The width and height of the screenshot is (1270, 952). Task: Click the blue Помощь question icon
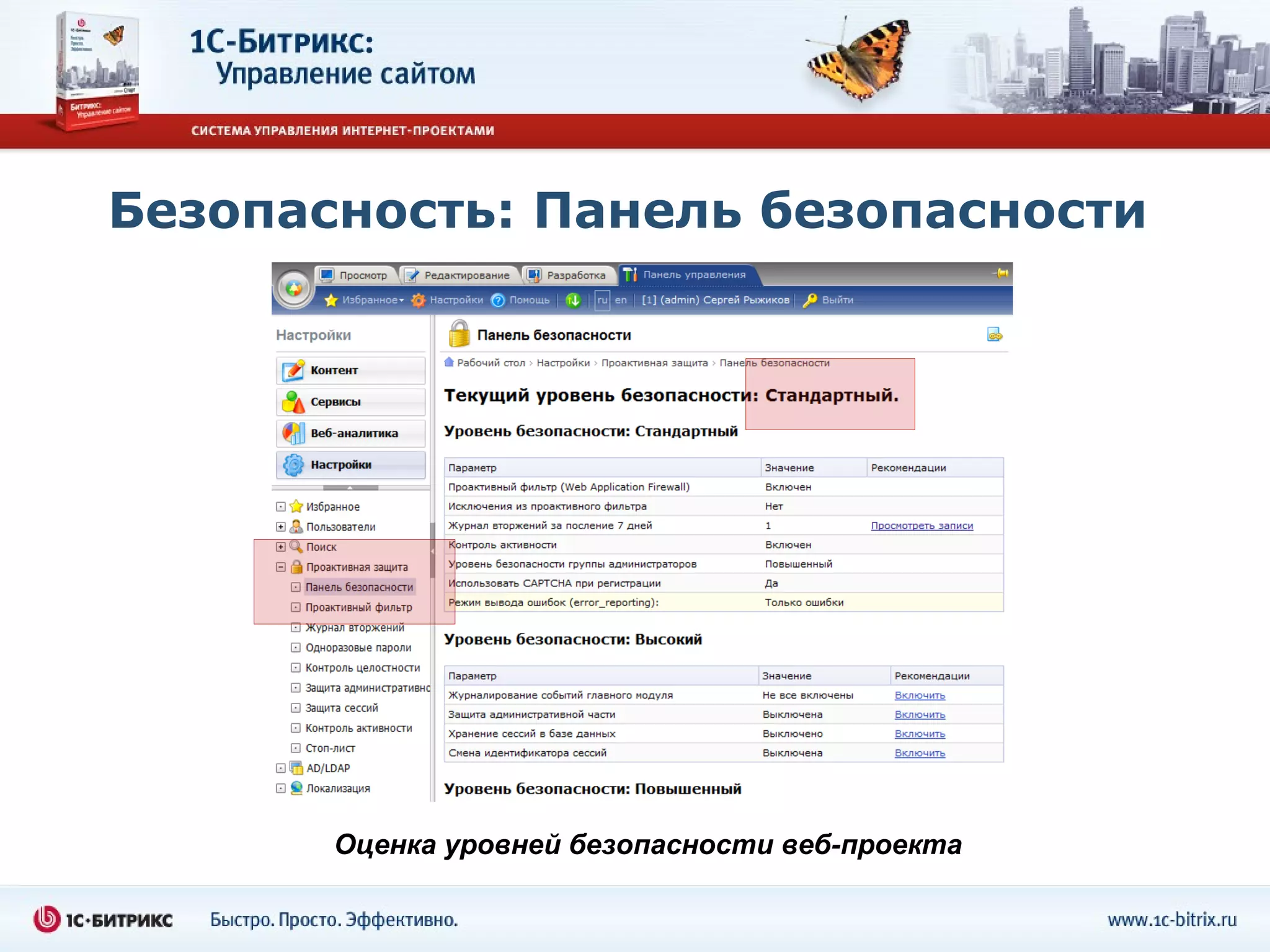pyautogui.click(x=498, y=300)
